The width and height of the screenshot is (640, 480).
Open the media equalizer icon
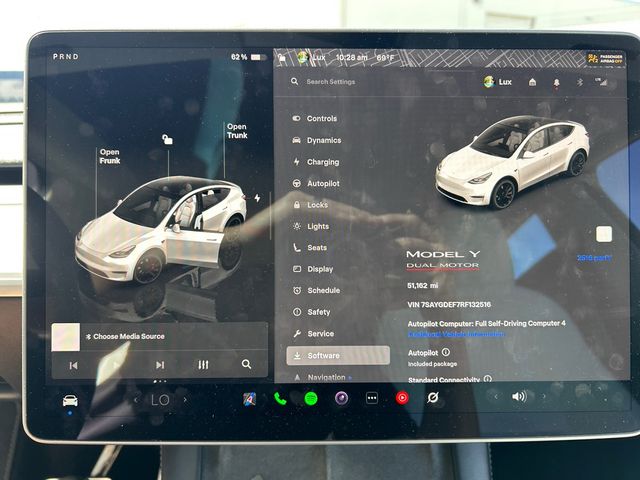point(203,364)
